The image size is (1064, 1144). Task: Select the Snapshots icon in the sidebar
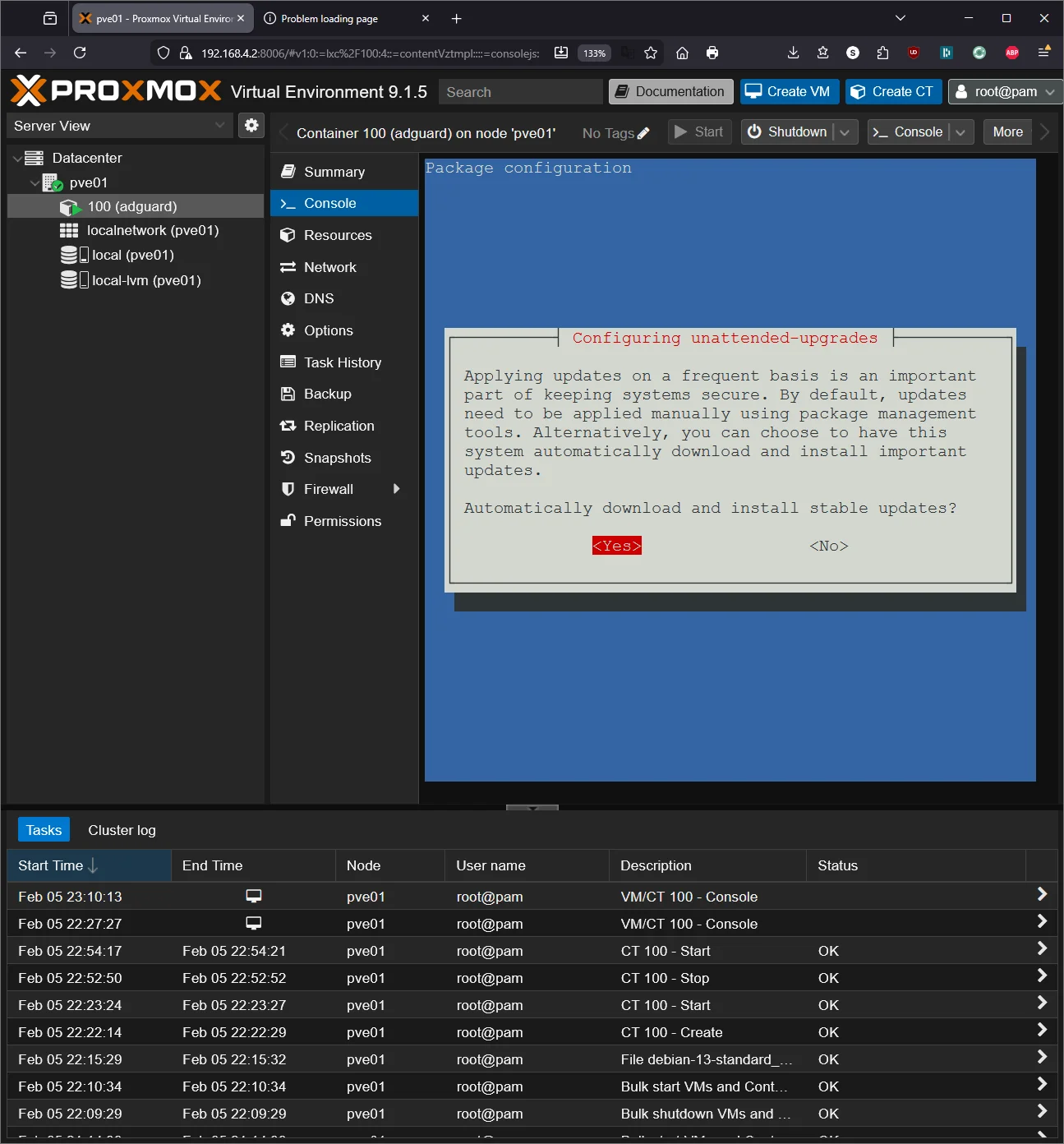(x=288, y=458)
